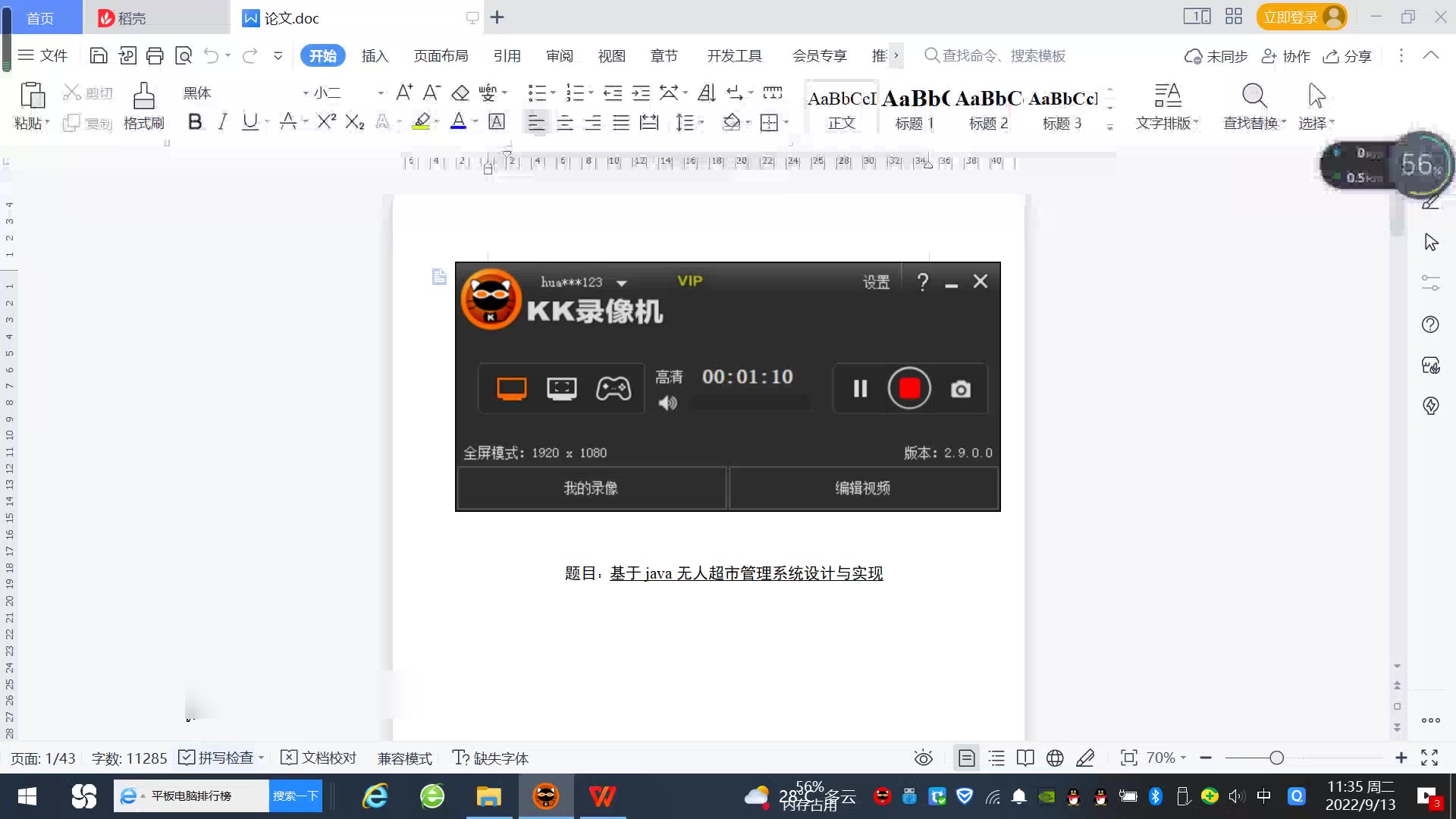1456x819 pixels.
Task: Select the game recording mode icon
Action: 613,388
